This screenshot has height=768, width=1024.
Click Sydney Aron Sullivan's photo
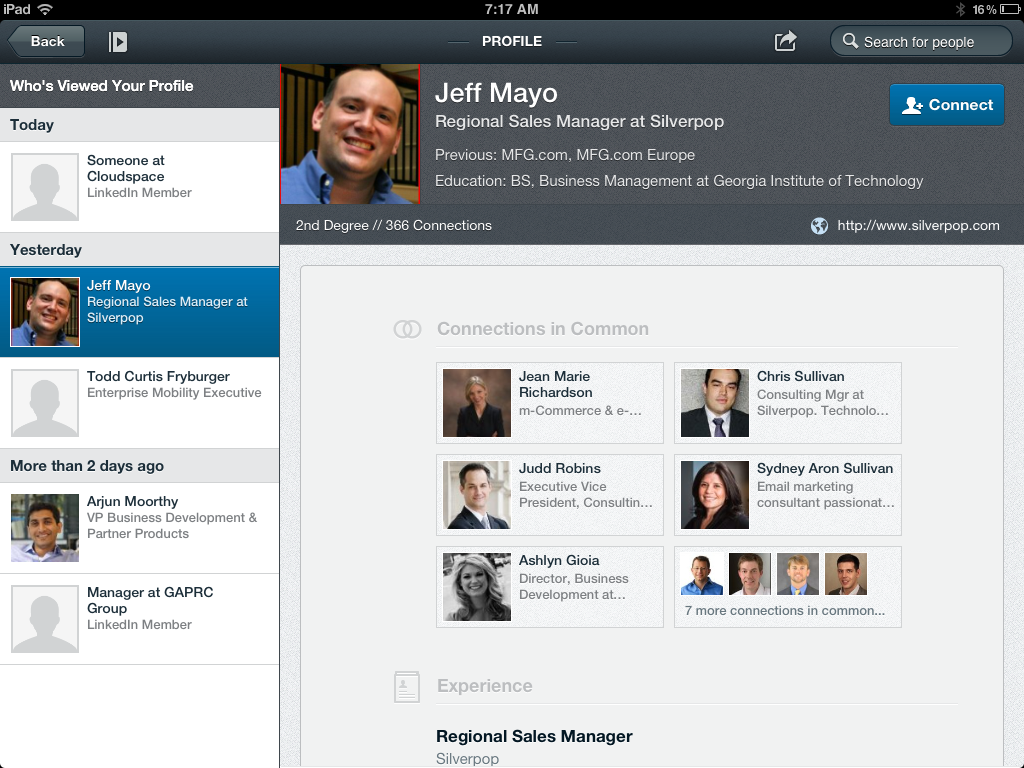tap(714, 495)
